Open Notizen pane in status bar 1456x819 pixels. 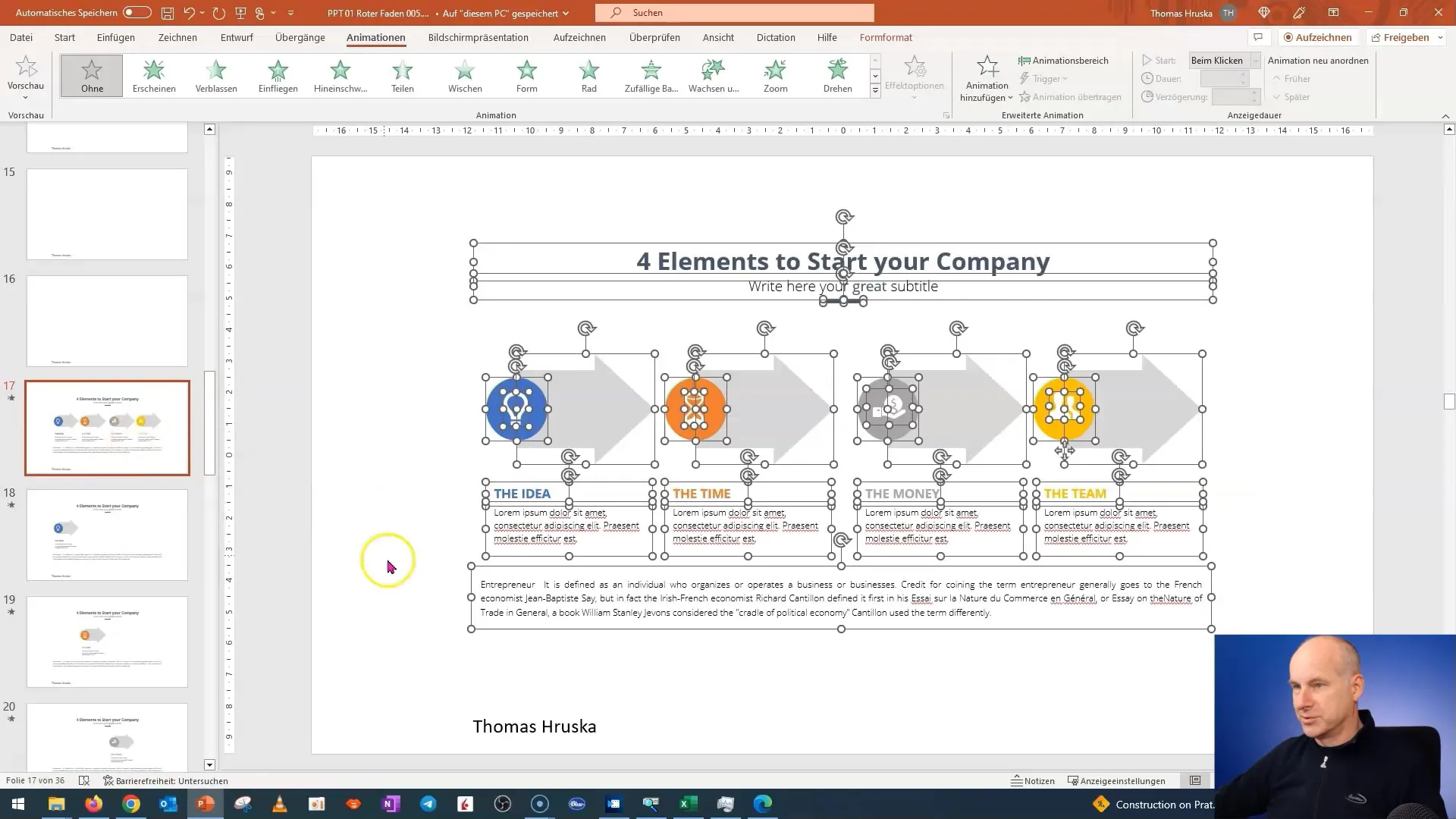(1033, 781)
